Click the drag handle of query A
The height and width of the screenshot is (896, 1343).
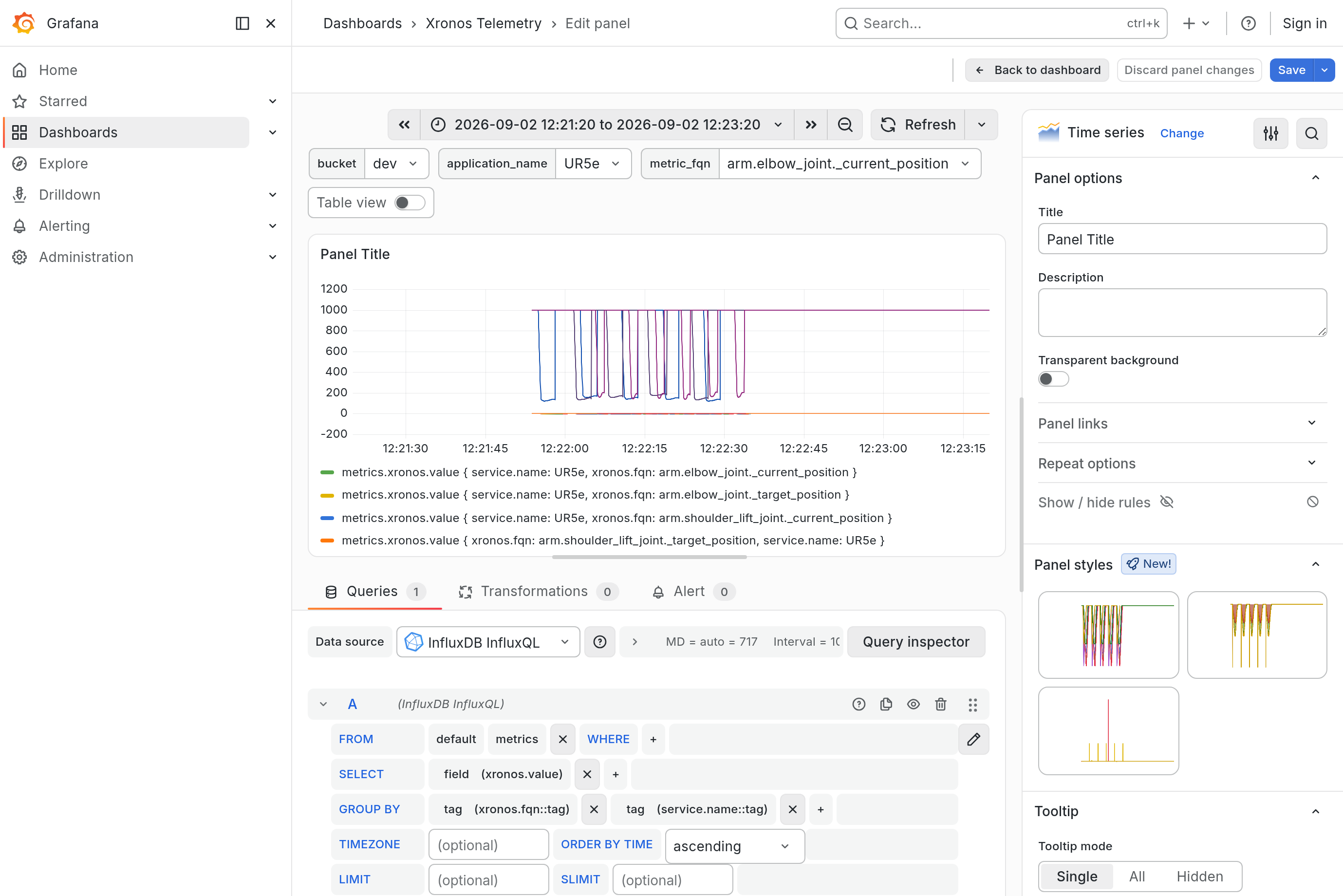pyautogui.click(x=973, y=704)
